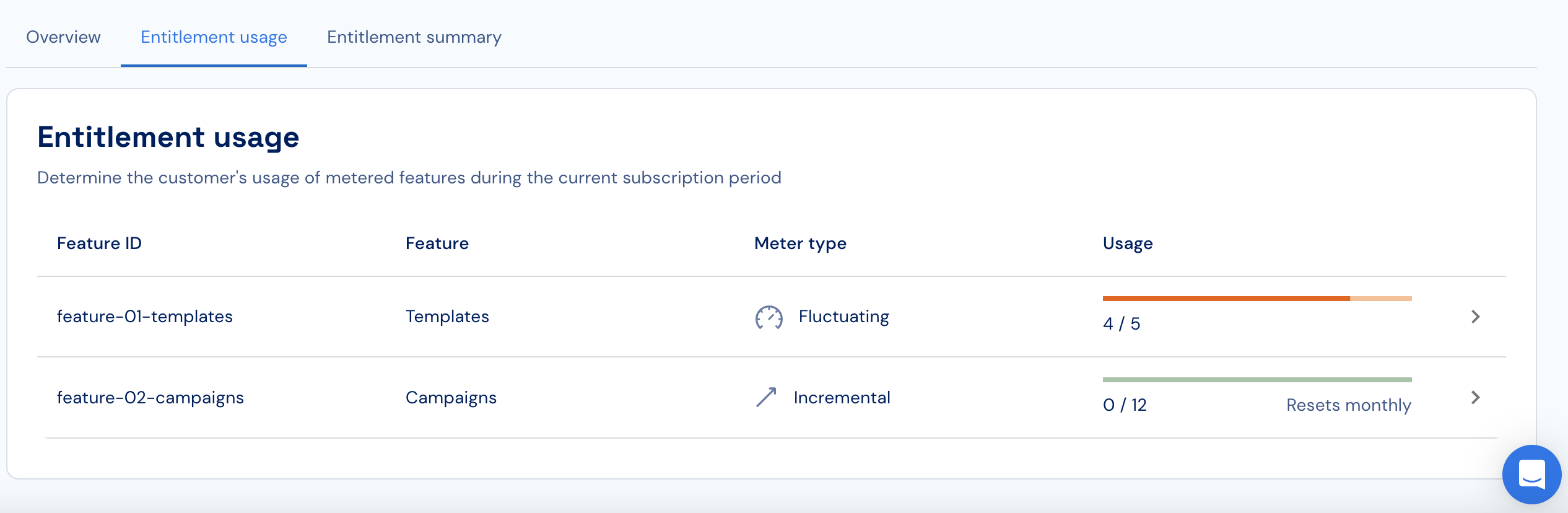Screen dimensions: 1568x513
Task: Select the Entitlement usage tab
Action: pos(214,37)
